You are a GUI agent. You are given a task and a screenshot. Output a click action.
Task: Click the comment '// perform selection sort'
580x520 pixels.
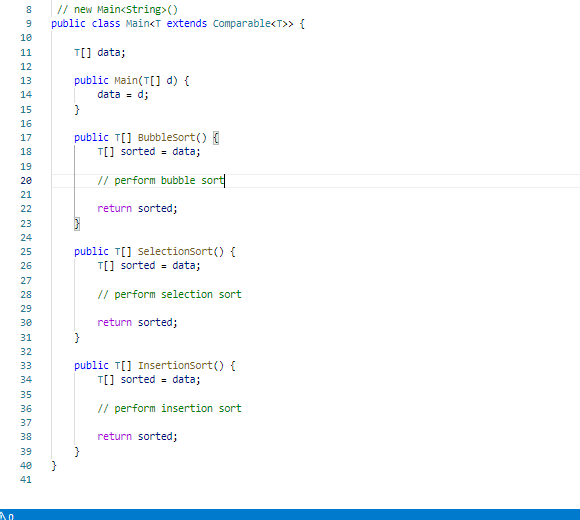click(x=169, y=294)
